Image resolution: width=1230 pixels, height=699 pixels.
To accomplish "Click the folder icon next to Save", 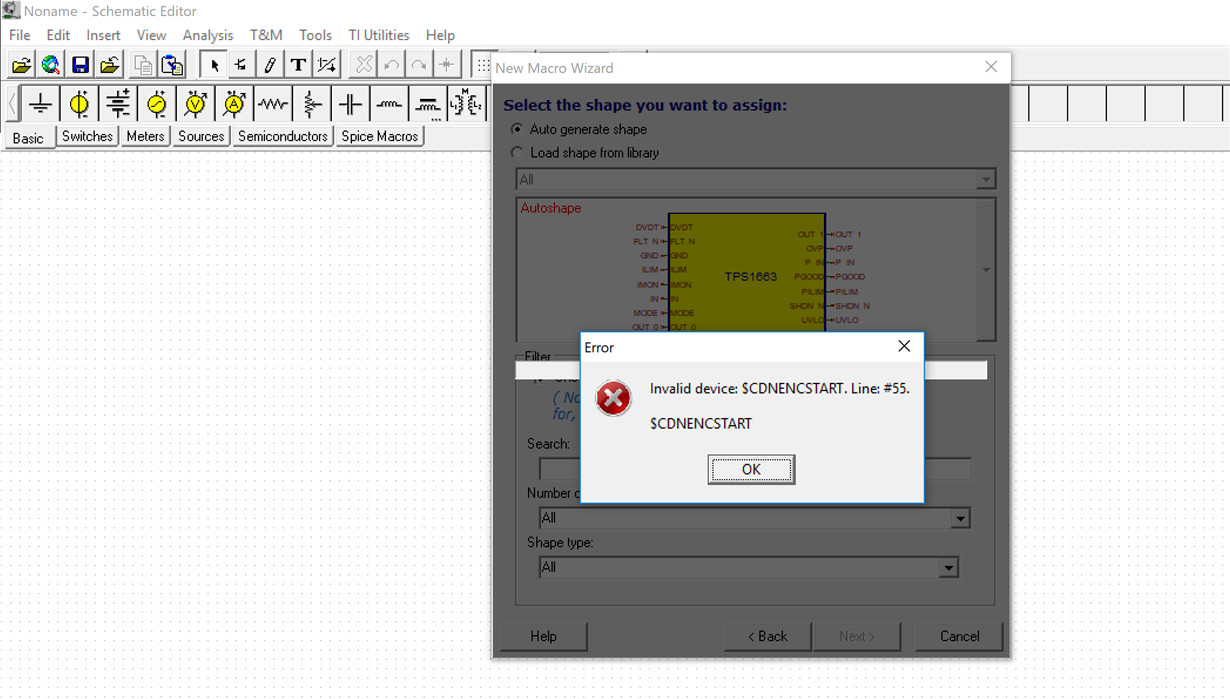I will pos(110,65).
